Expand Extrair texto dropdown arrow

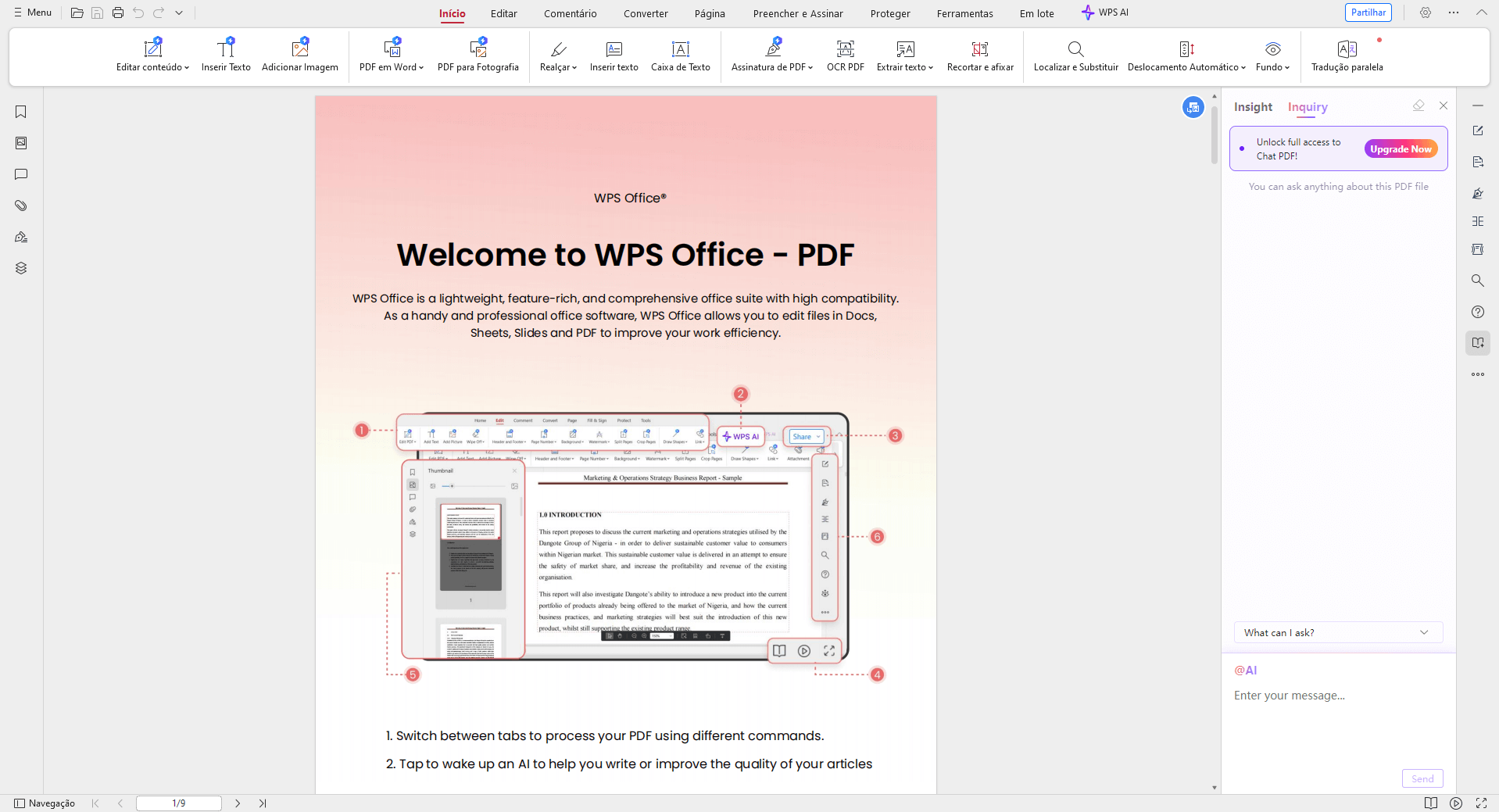(931, 68)
